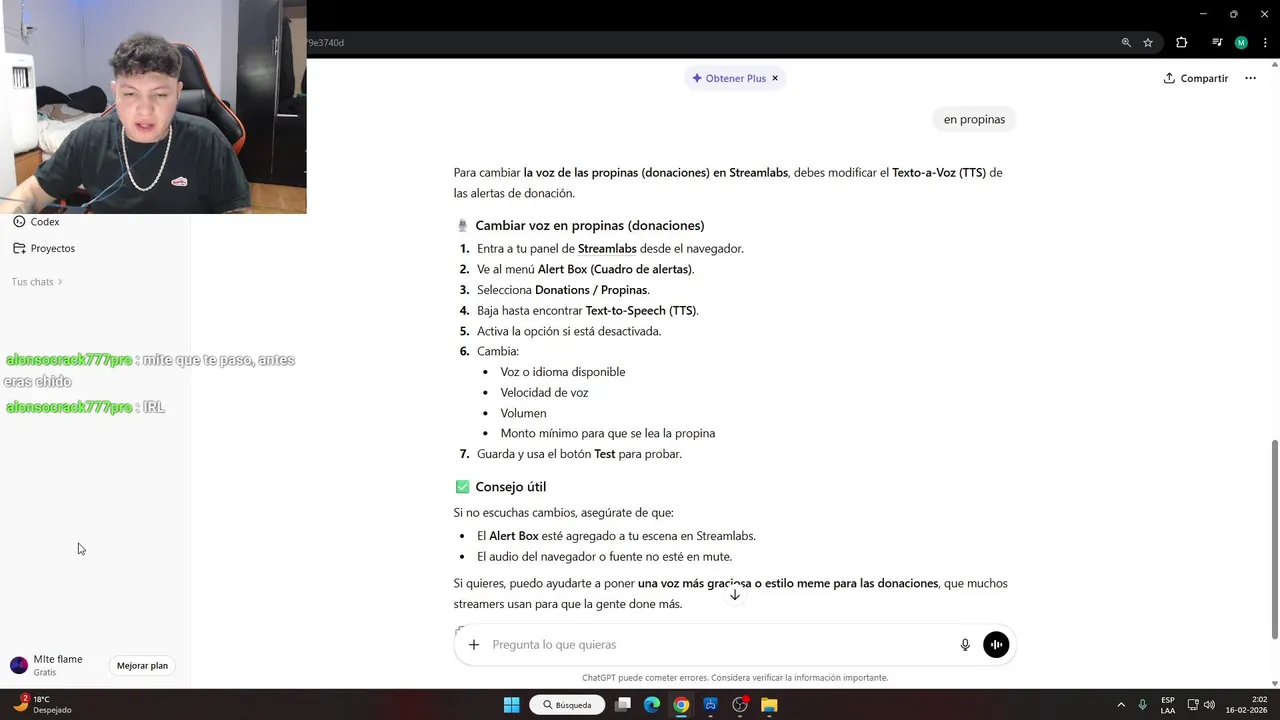Image resolution: width=1280 pixels, height=720 pixels.
Task: Click the tray microphone icon
Action: (x=1142, y=705)
